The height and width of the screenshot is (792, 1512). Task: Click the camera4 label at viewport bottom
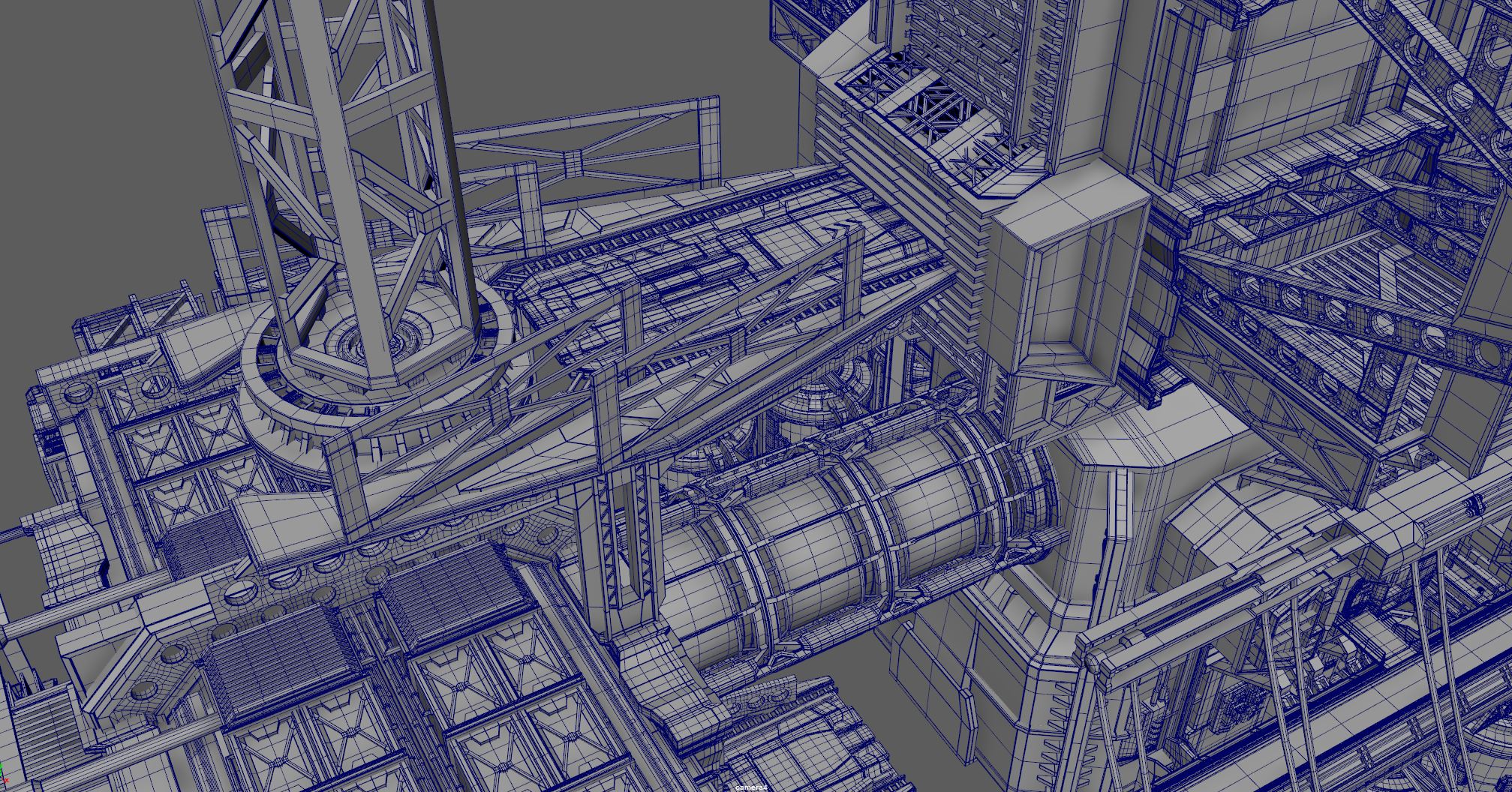750,787
